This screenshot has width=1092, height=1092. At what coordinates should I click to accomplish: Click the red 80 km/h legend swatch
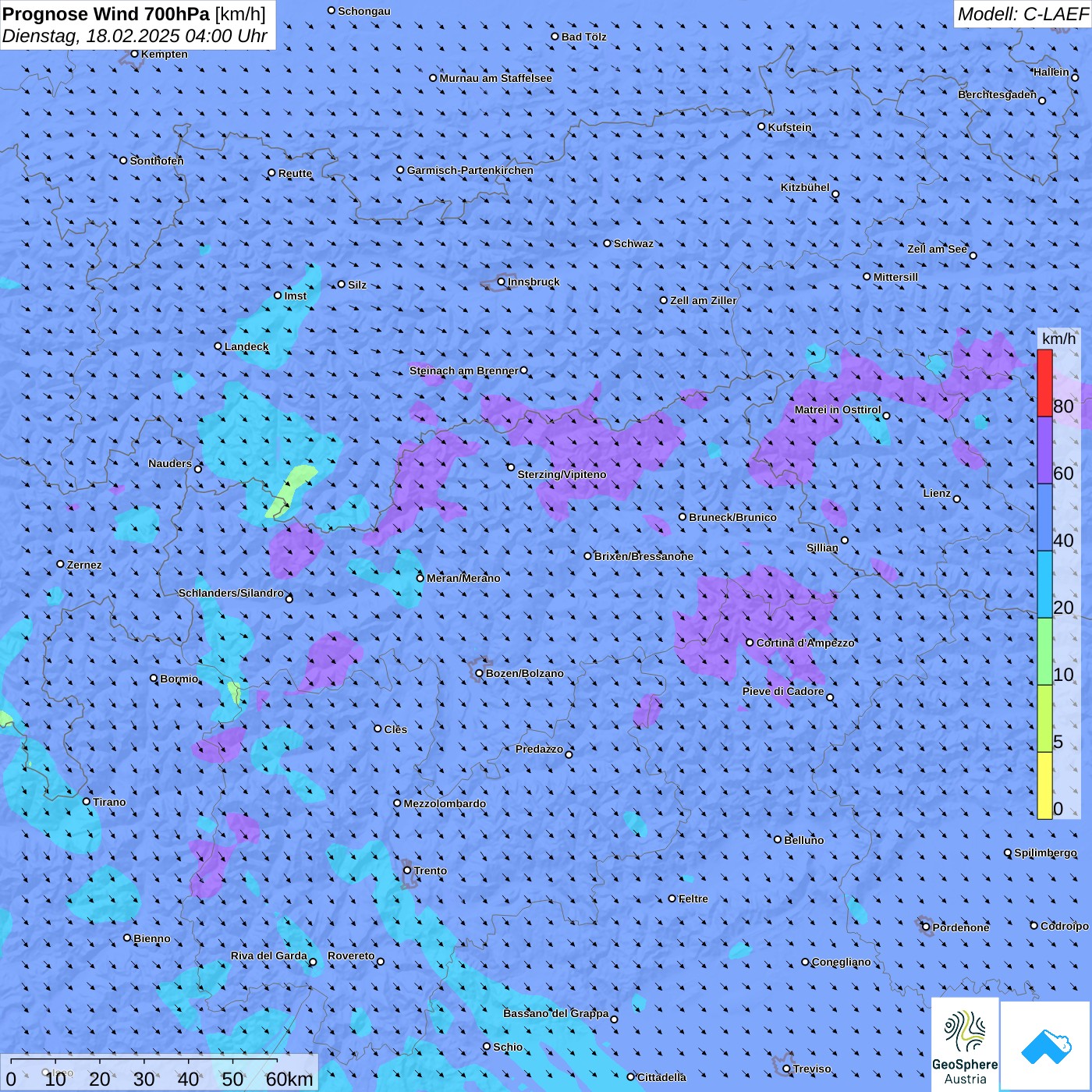[1044, 383]
